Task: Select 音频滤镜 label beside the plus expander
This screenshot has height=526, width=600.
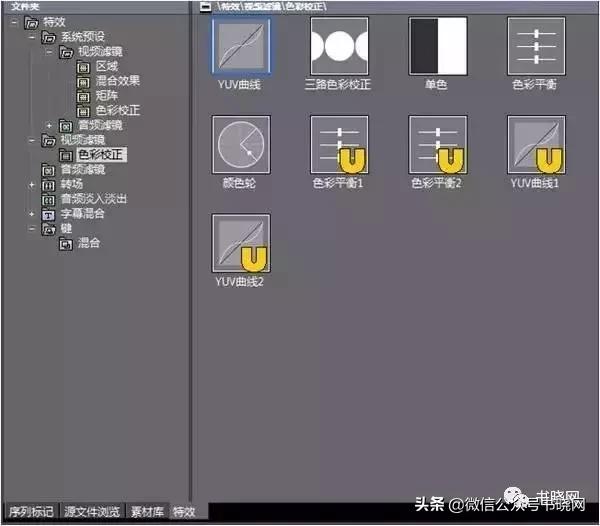Action: coord(101,125)
